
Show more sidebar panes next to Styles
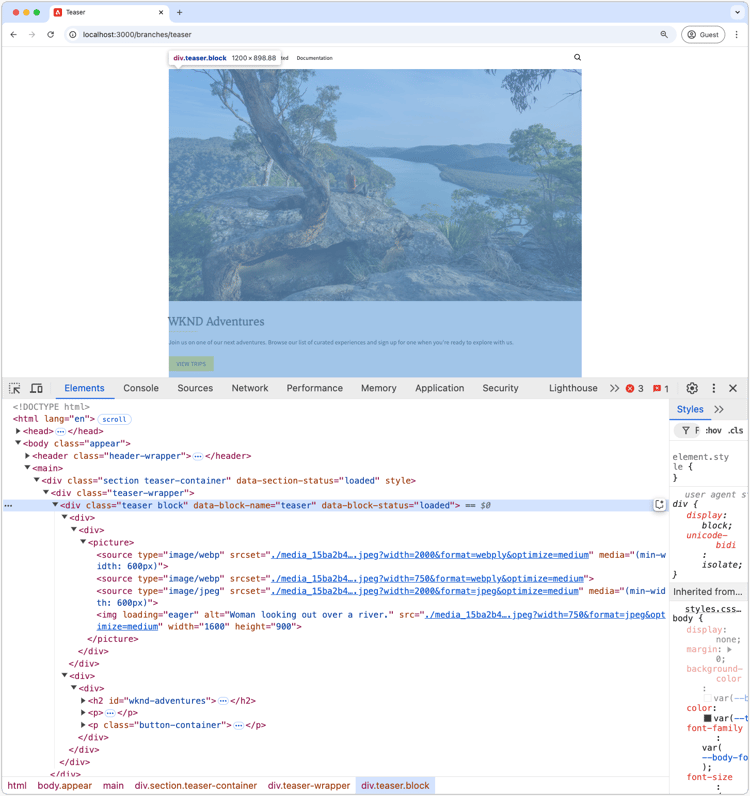click(719, 409)
